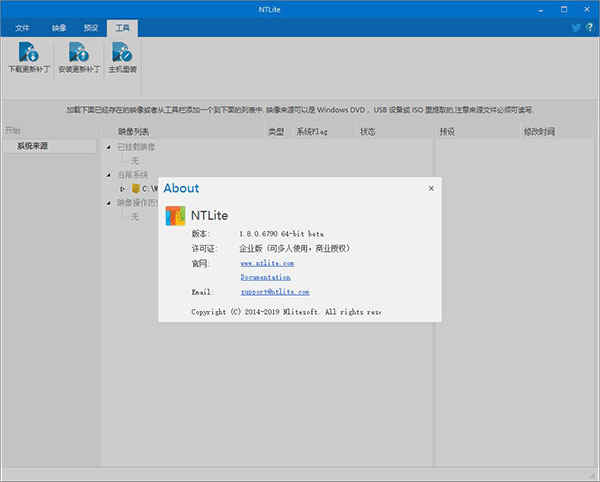Image resolution: width=600 pixels, height=482 pixels.
Task: Maximize the NTLite window
Action: [x=564, y=10]
